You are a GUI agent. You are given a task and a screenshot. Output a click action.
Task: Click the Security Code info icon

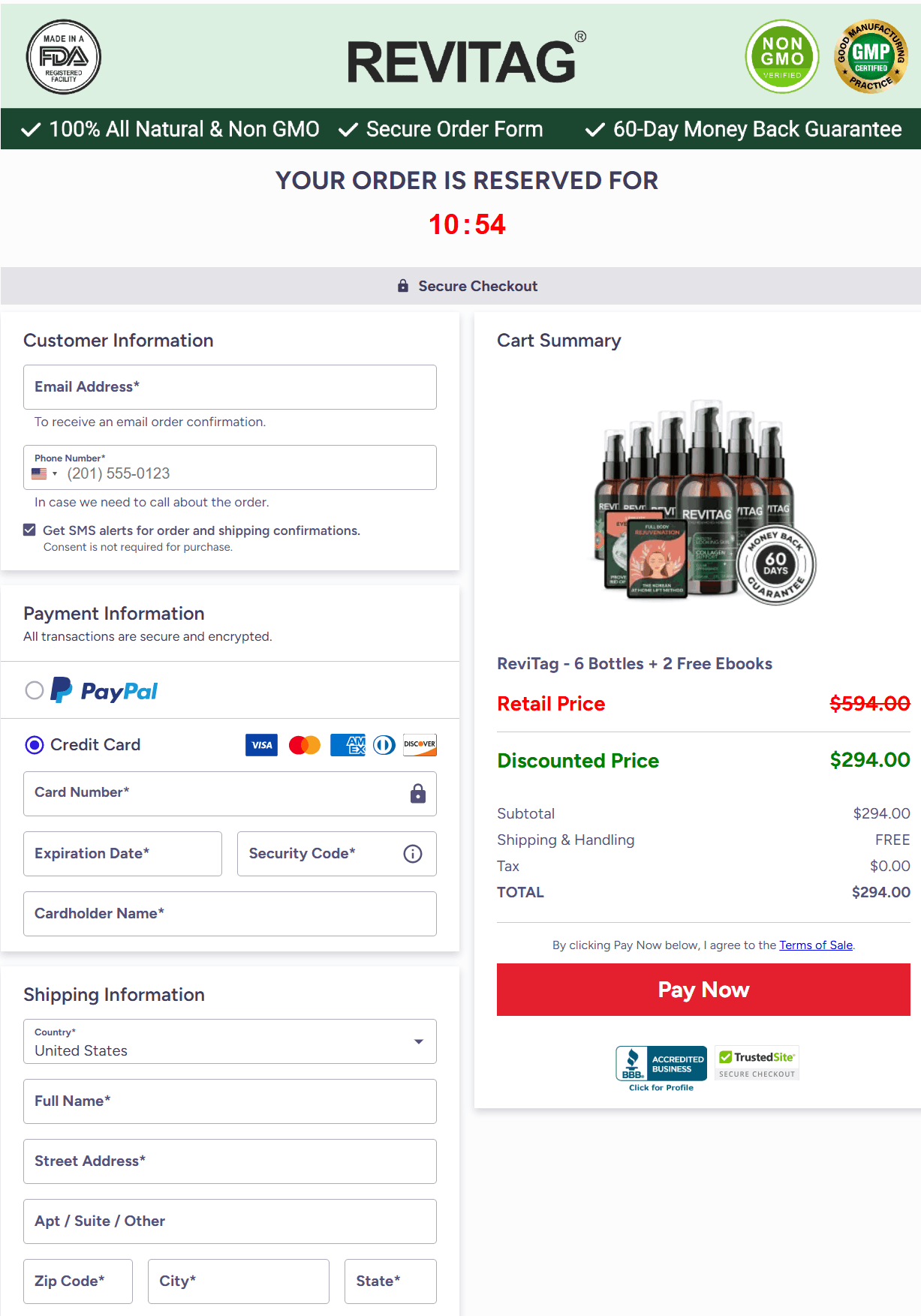tap(413, 854)
